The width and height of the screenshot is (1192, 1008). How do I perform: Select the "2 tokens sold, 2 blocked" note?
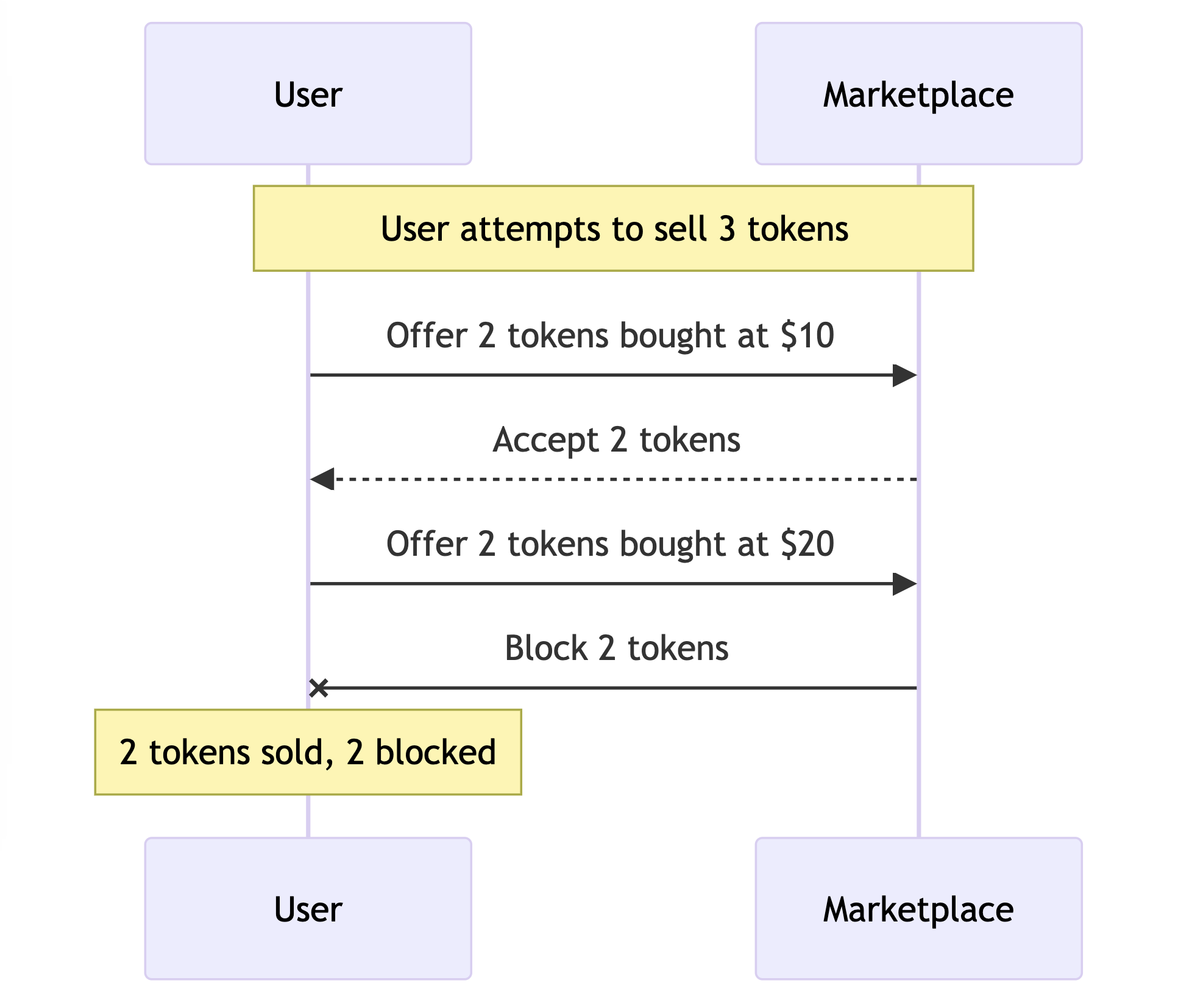pyautogui.click(x=308, y=752)
